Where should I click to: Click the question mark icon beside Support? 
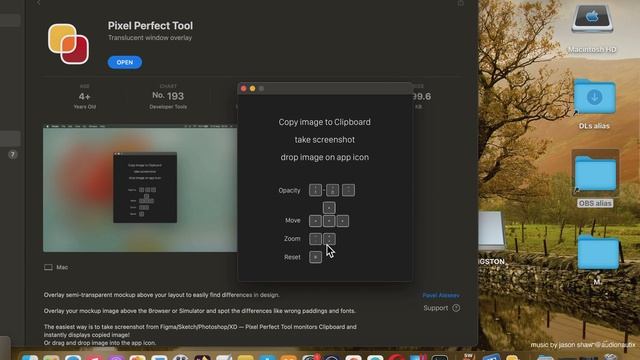[456, 308]
